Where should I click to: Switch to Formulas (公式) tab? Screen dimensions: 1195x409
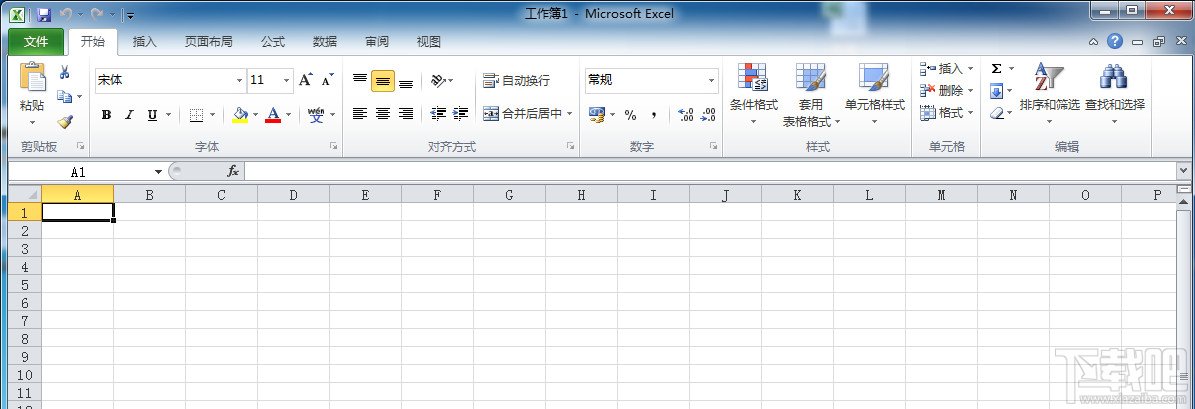click(x=273, y=42)
